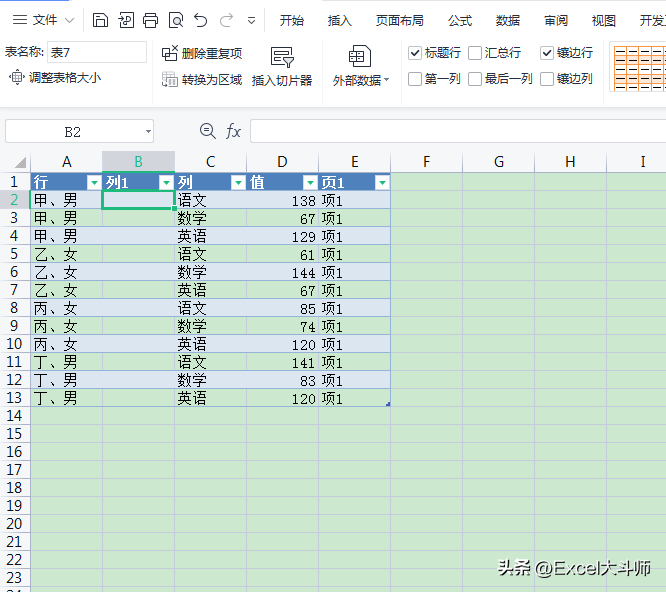Viewport: 666px width, 592px height.
Task: Click the table resize handle at bottom-right corner
Action: point(388,404)
